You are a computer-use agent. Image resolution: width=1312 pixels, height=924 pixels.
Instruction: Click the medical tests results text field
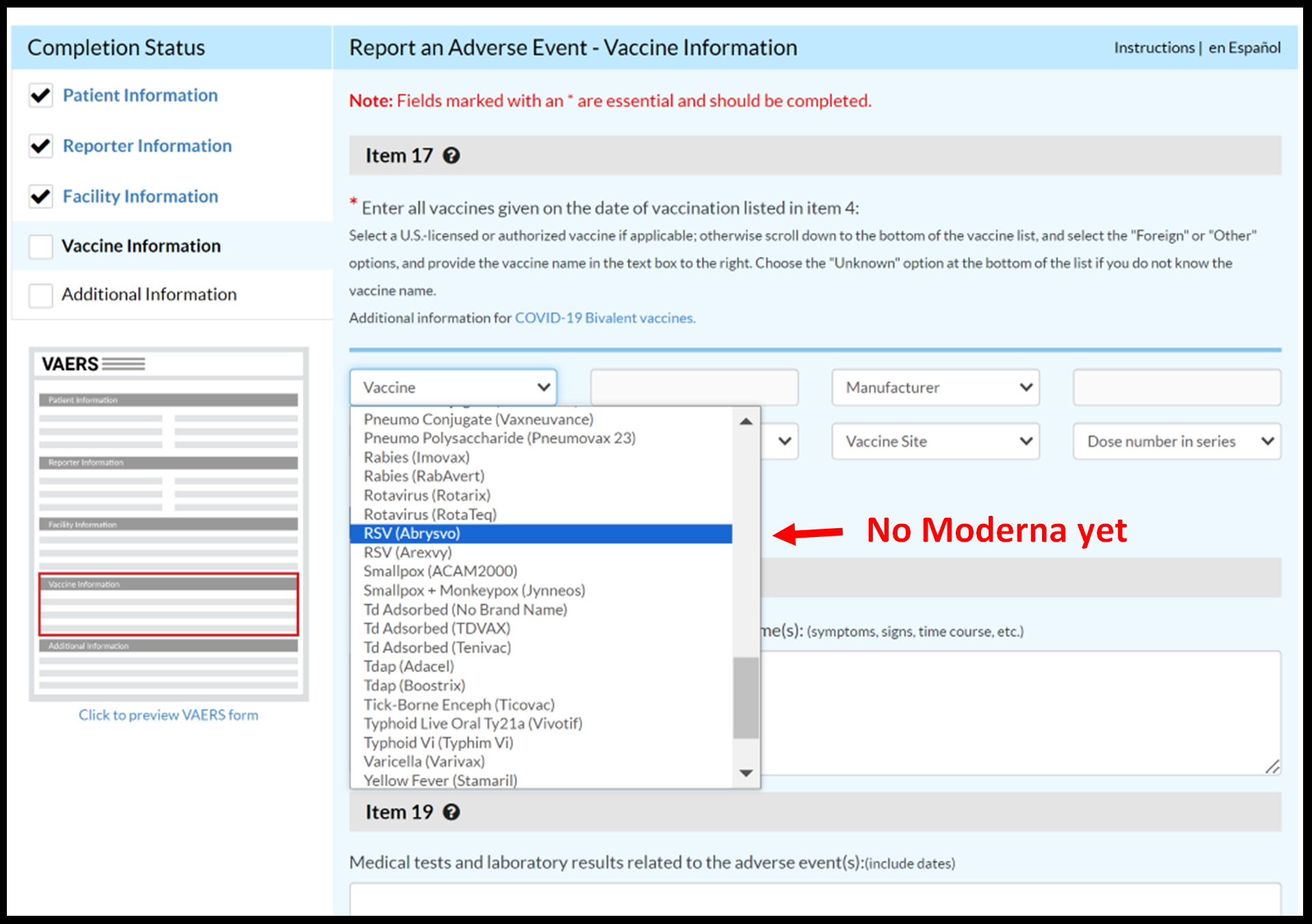815,899
